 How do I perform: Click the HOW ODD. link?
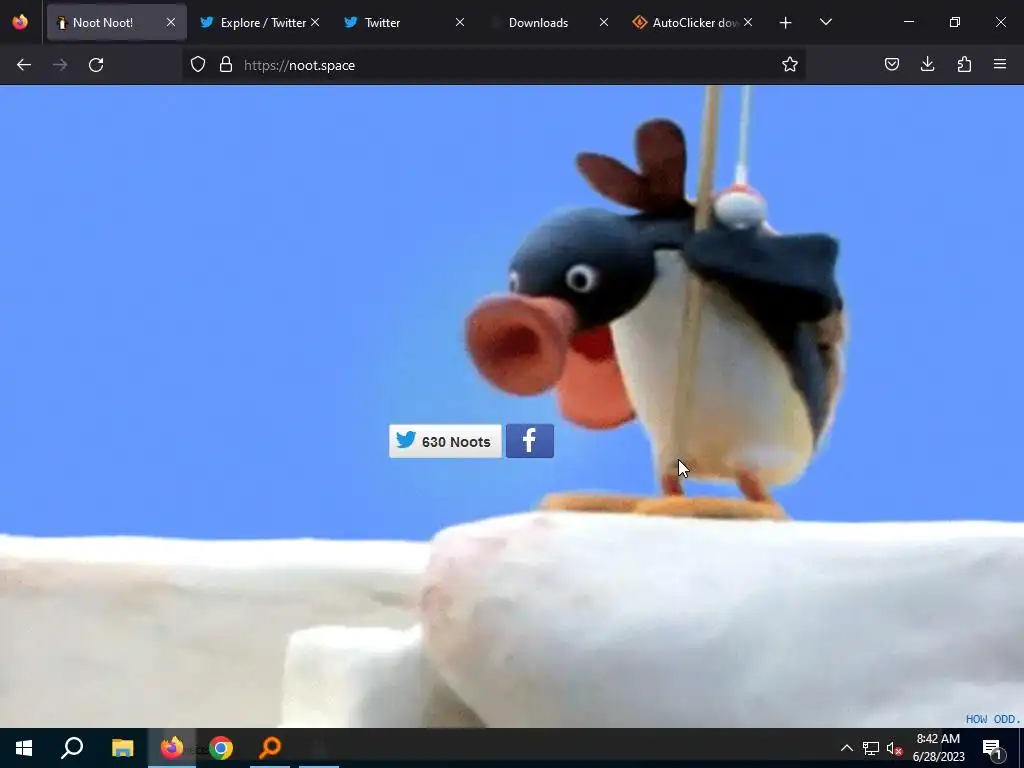993,719
